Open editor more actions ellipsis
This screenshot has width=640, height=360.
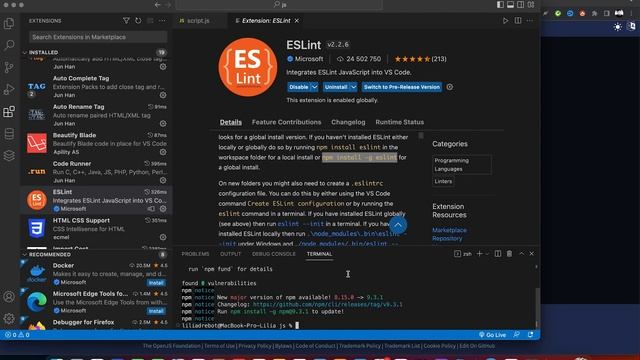click(529, 20)
